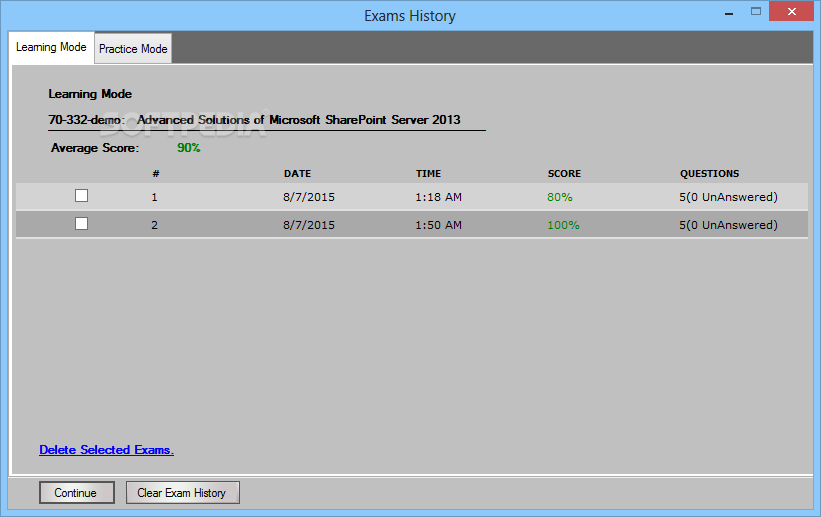Click the Learning Mode heading text
821x517 pixels.
click(90, 94)
